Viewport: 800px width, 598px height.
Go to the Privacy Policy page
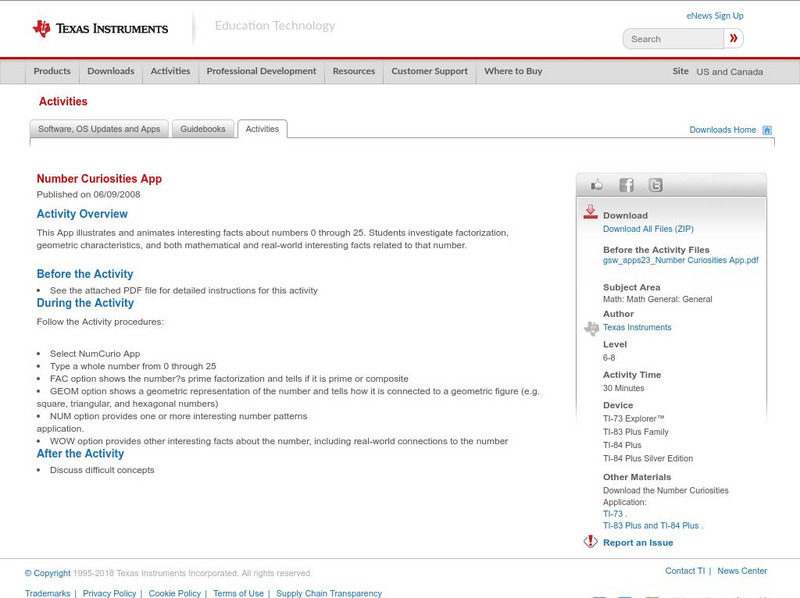[109, 593]
